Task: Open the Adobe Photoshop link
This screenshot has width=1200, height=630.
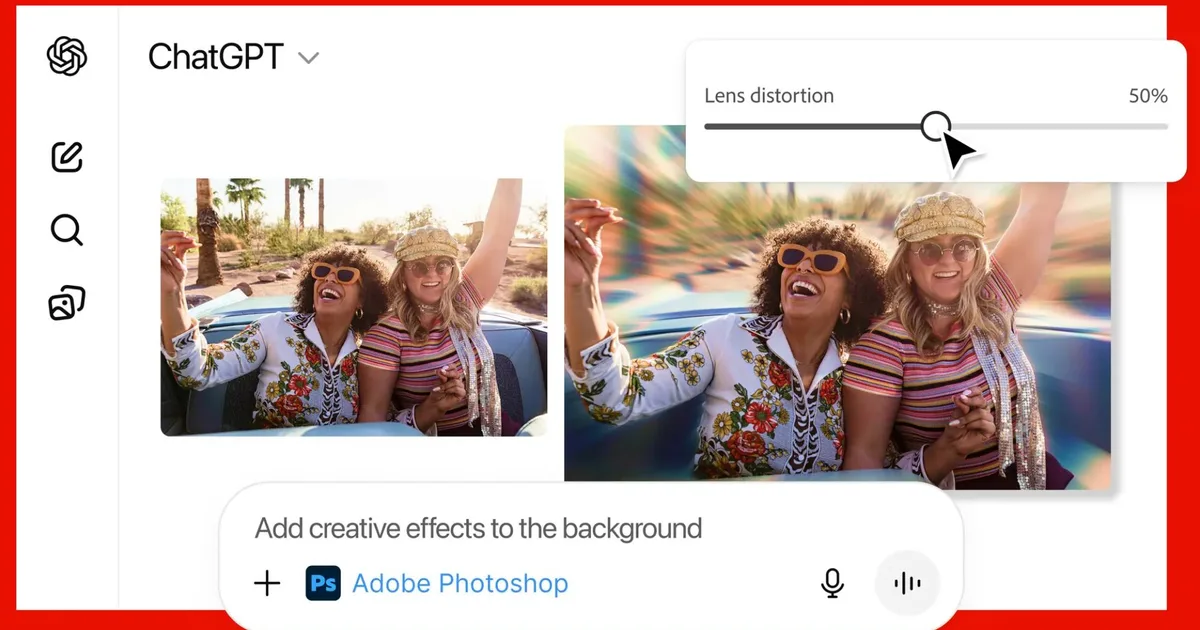Action: pyautogui.click(x=460, y=583)
